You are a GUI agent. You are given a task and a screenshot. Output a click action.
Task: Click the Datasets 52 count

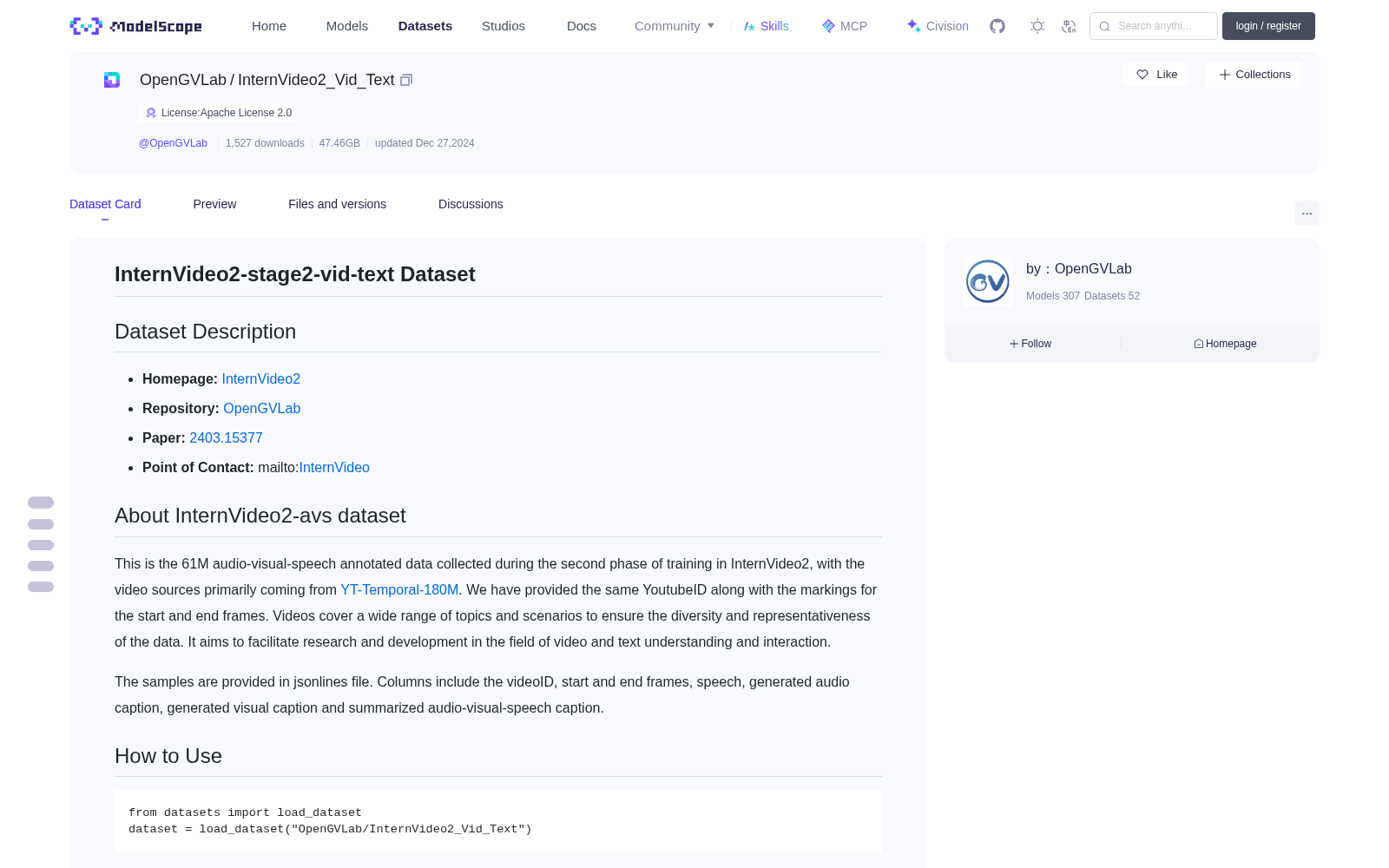point(1112,296)
